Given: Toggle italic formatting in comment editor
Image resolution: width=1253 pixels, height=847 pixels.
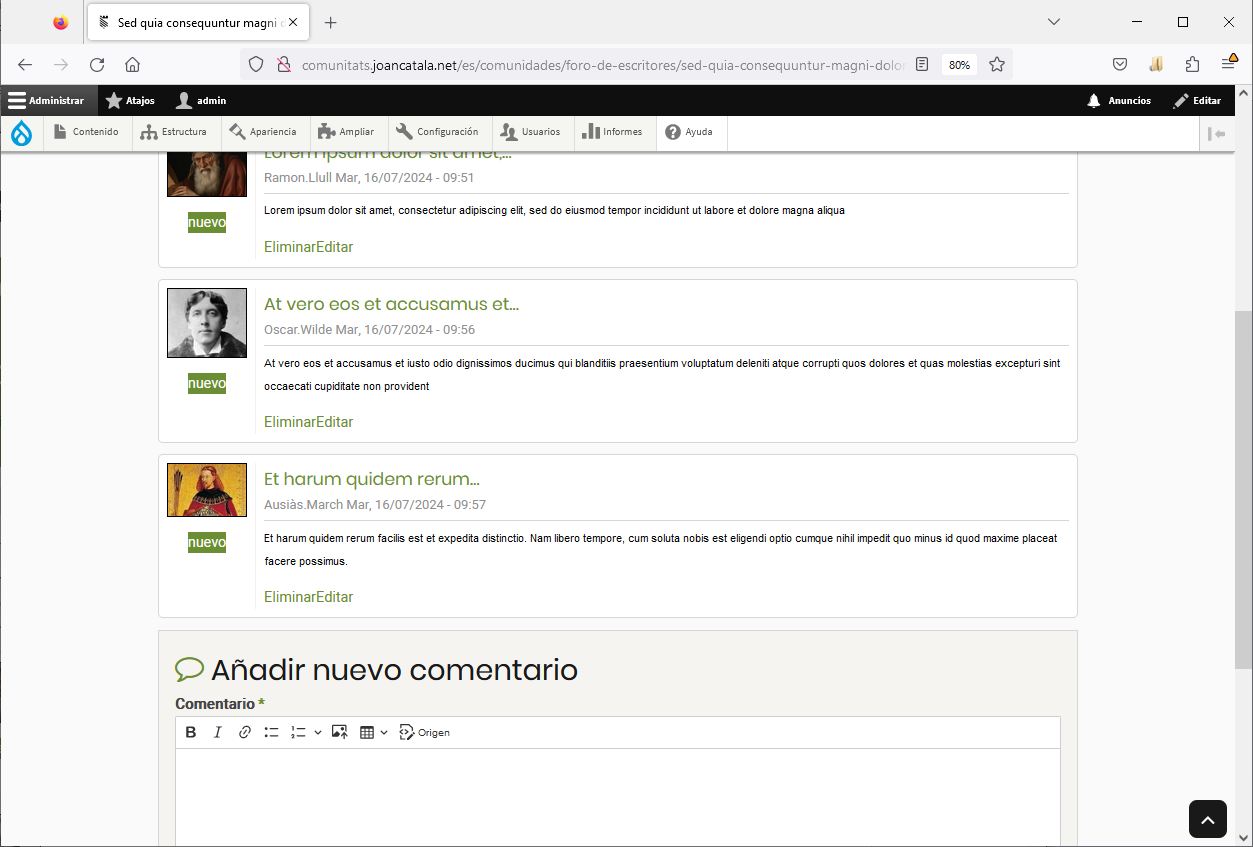Looking at the screenshot, I should (217, 732).
